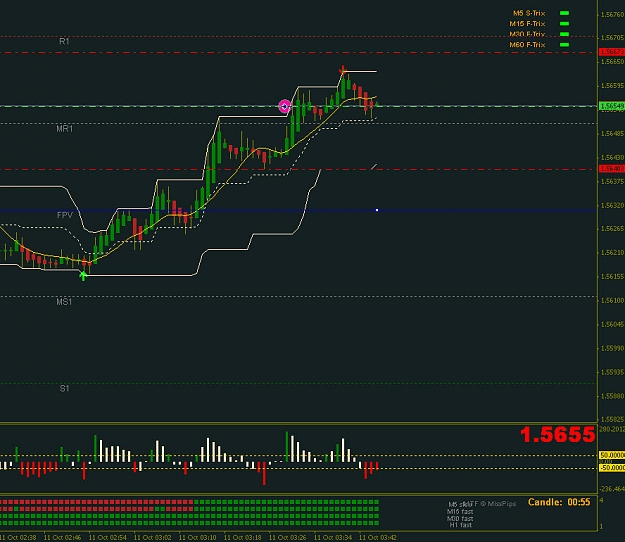This screenshot has width=625, height=542.
Task: Click the M15 fast indicator label
Action: point(460,512)
